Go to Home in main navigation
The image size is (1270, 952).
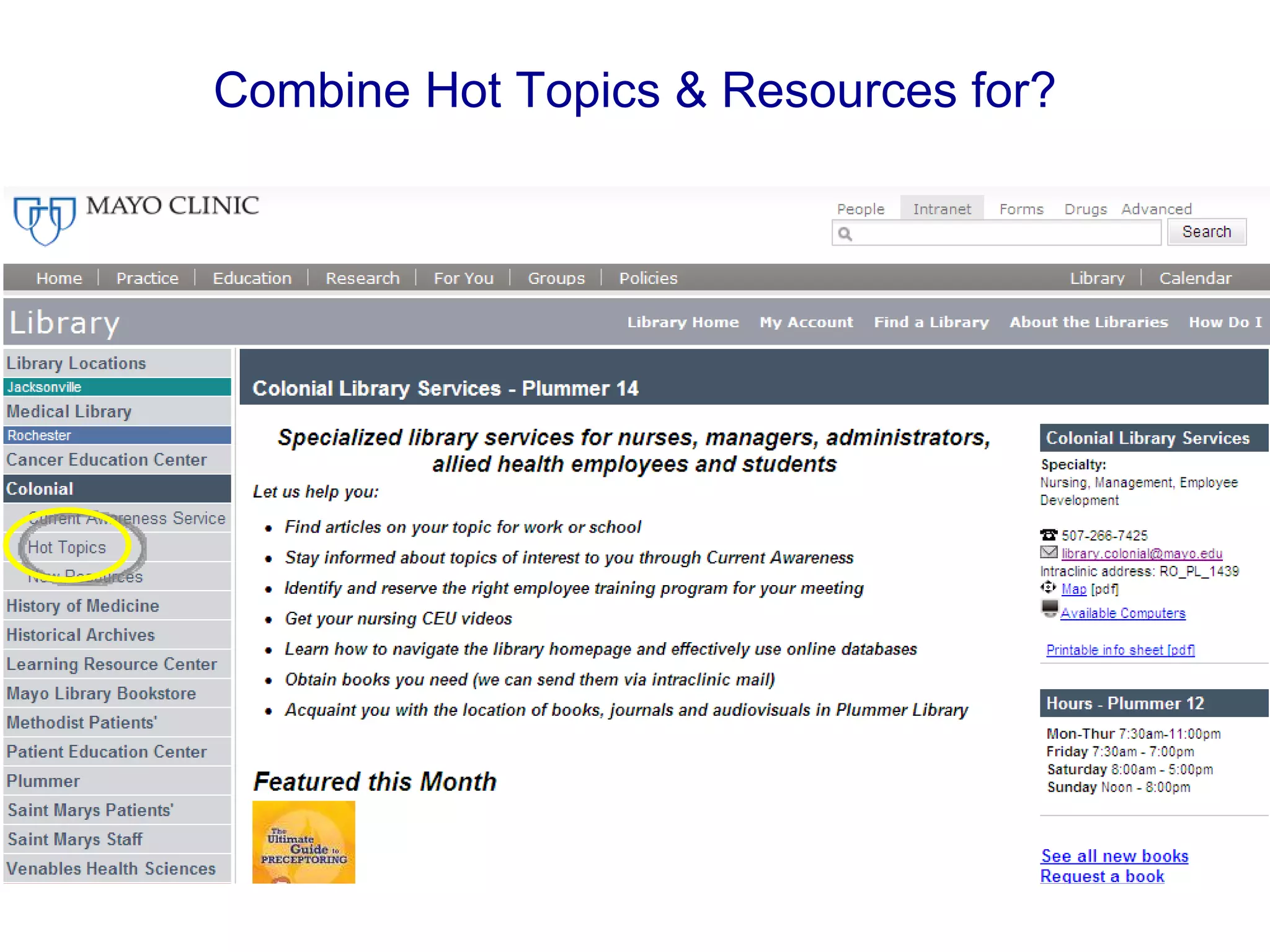(59, 278)
